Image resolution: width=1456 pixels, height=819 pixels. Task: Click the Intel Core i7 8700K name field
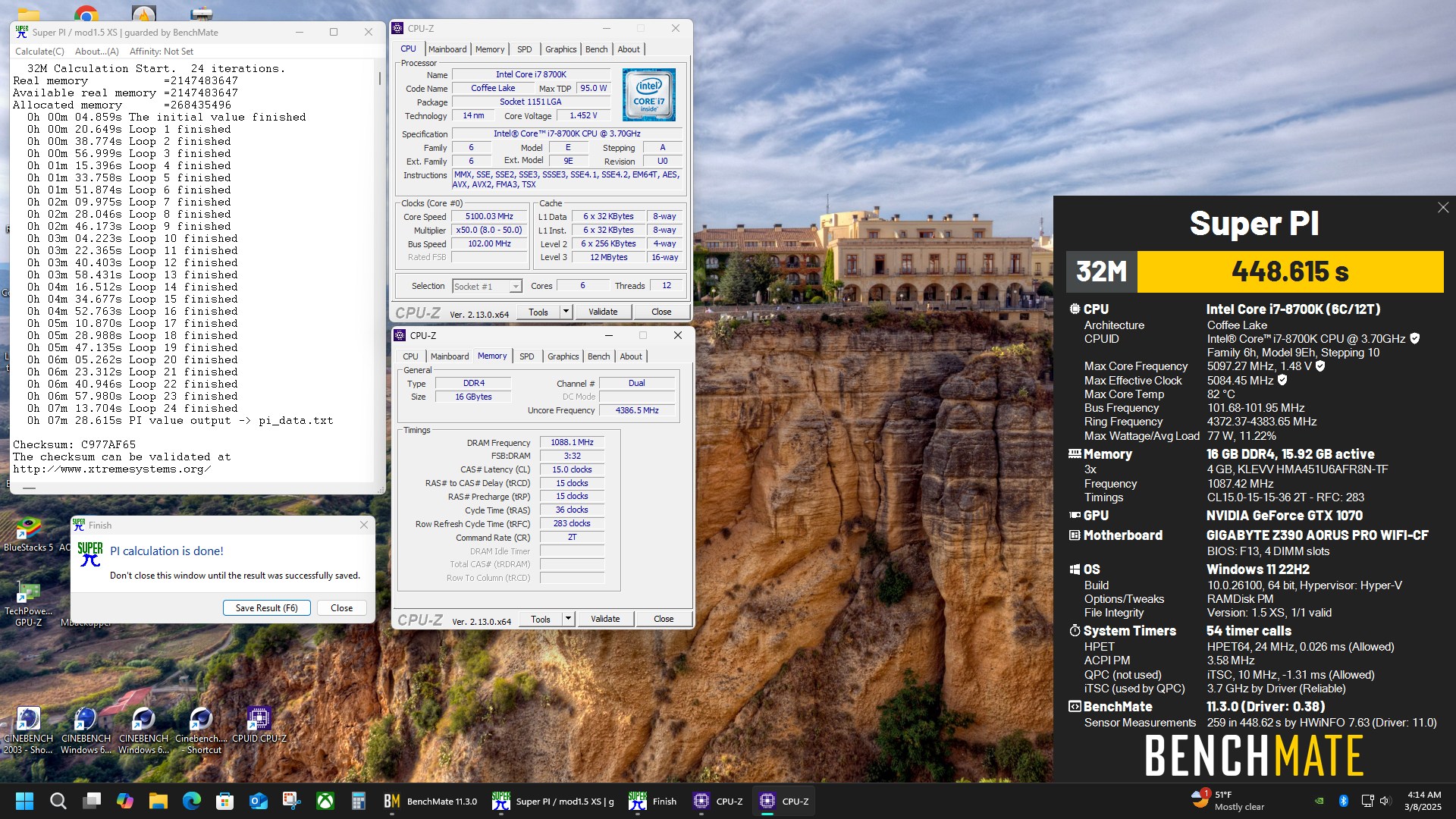pyautogui.click(x=532, y=74)
